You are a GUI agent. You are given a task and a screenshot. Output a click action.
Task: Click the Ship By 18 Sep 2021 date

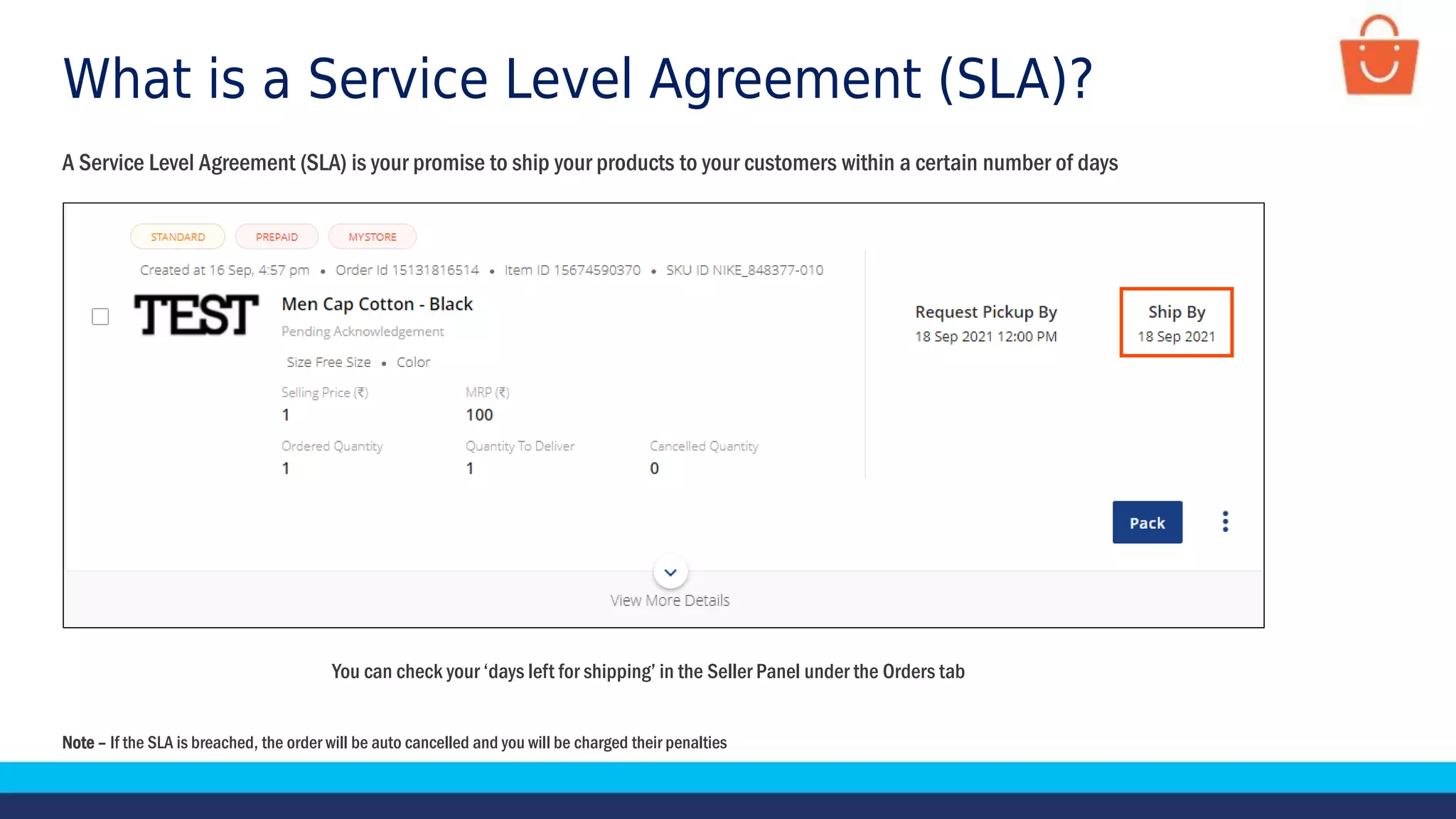point(1177,337)
